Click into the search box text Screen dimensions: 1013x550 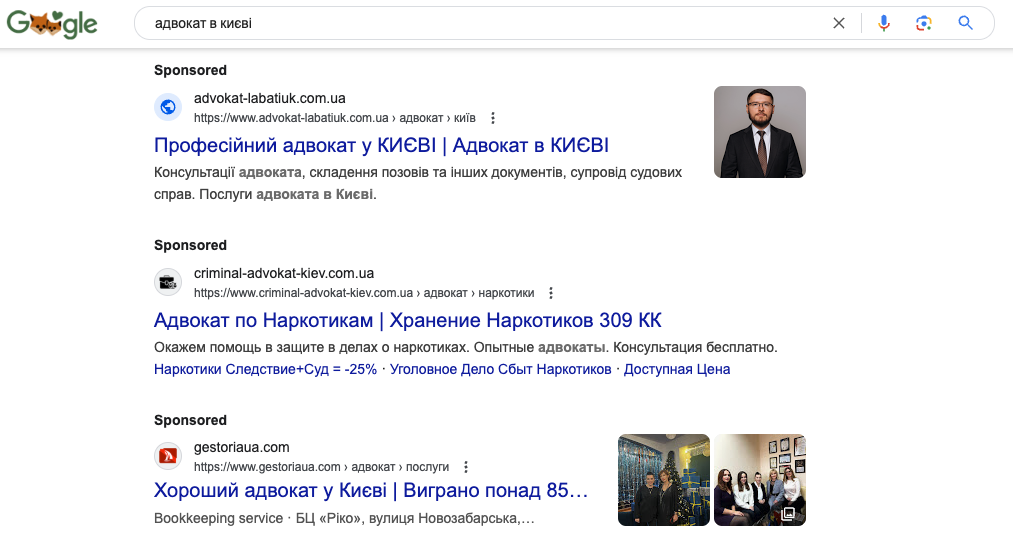[203, 23]
